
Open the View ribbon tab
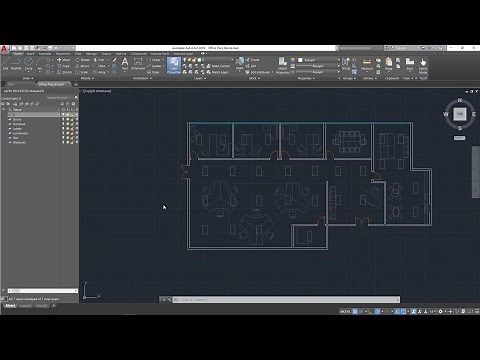78,54
